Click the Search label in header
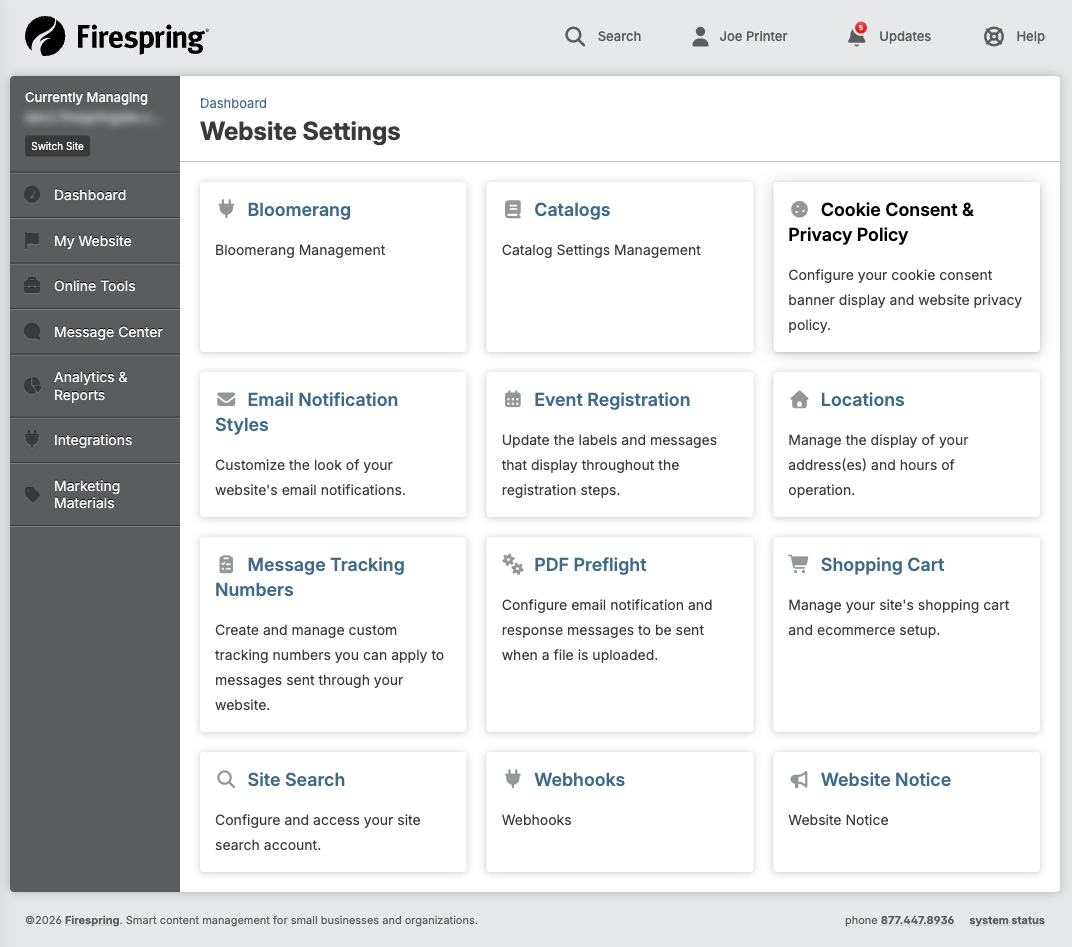Image resolution: width=1072 pixels, height=947 pixels. [619, 36]
